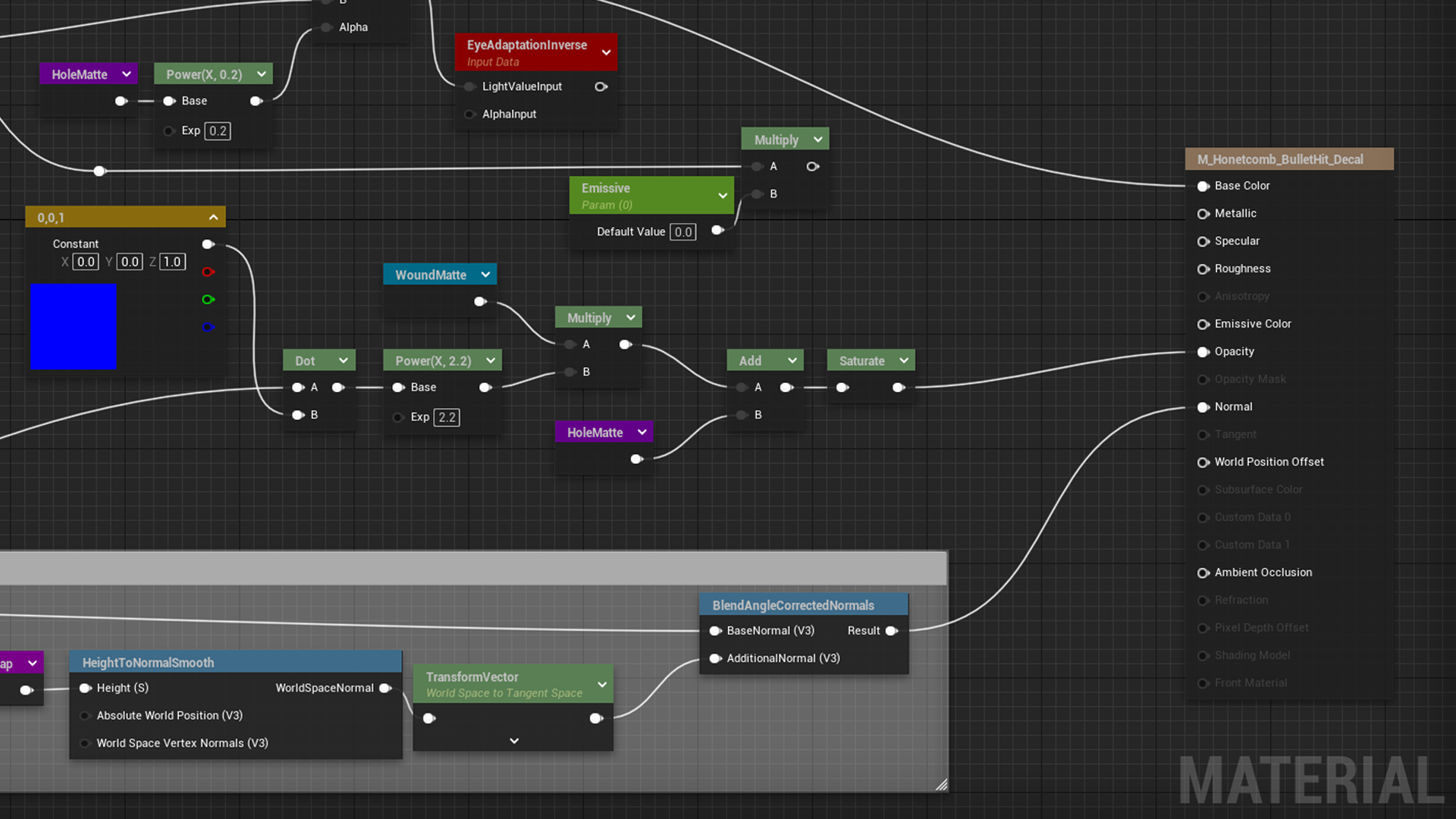The image size is (1456, 819).
Task: Click the green channel output pin of Constant
Action: pyautogui.click(x=208, y=300)
